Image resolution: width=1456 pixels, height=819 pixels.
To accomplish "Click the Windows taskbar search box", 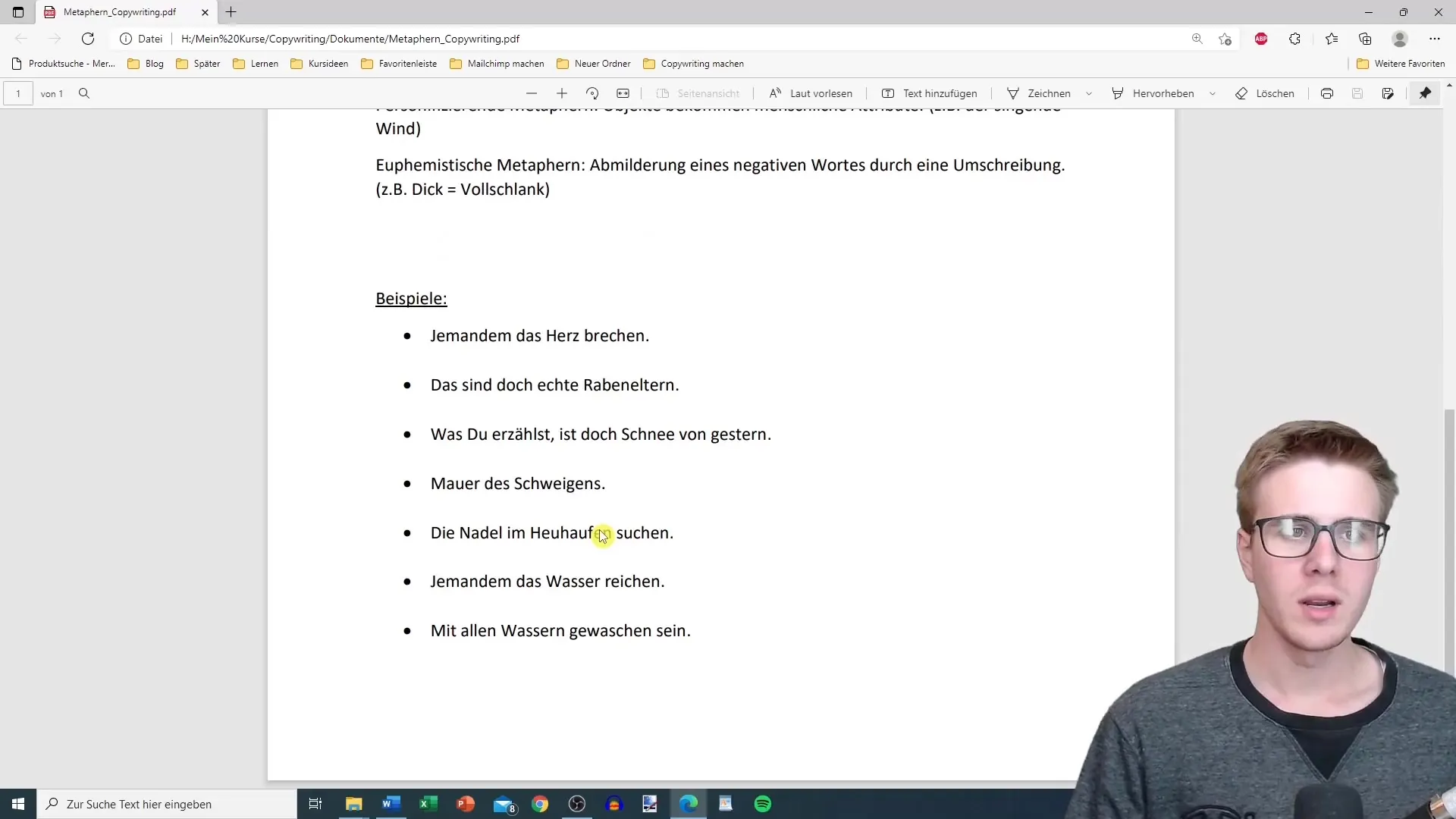I will pyautogui.click(x=167, y=804).
